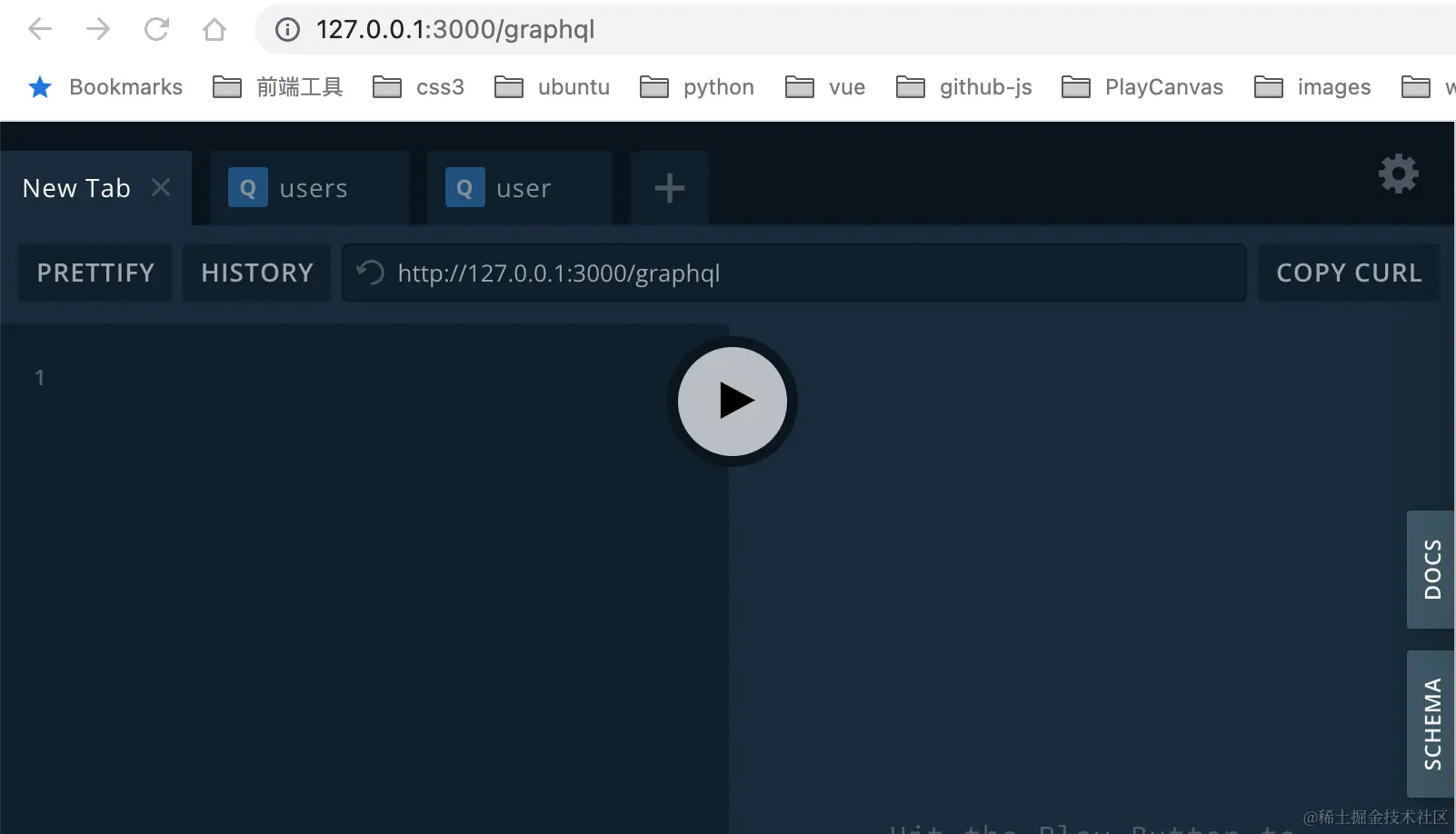
Task: Click the browser address bar URL
Action: (455, 29)
